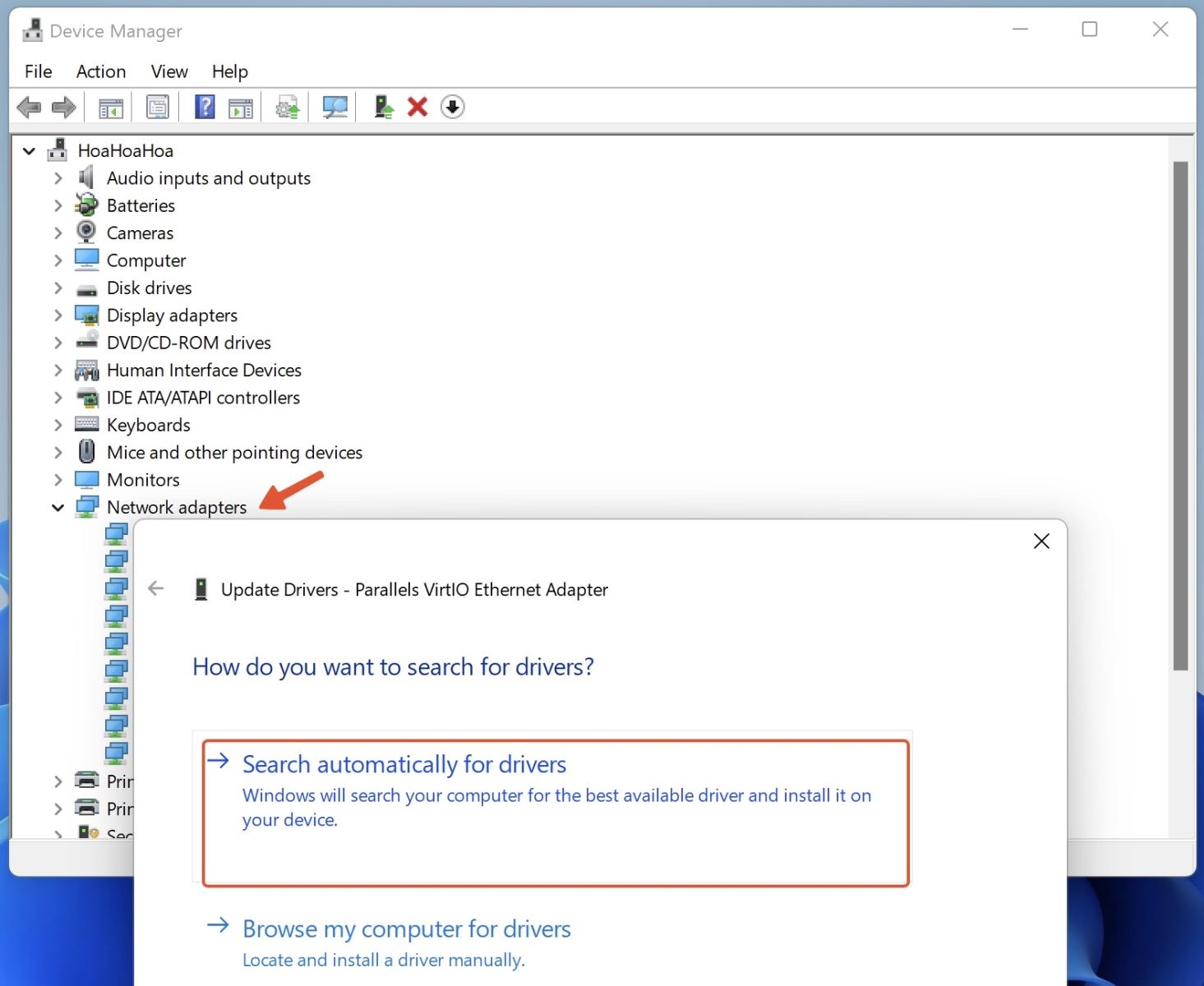
Task: Choose Search automatically for drivers
Action: click(404, 764)
